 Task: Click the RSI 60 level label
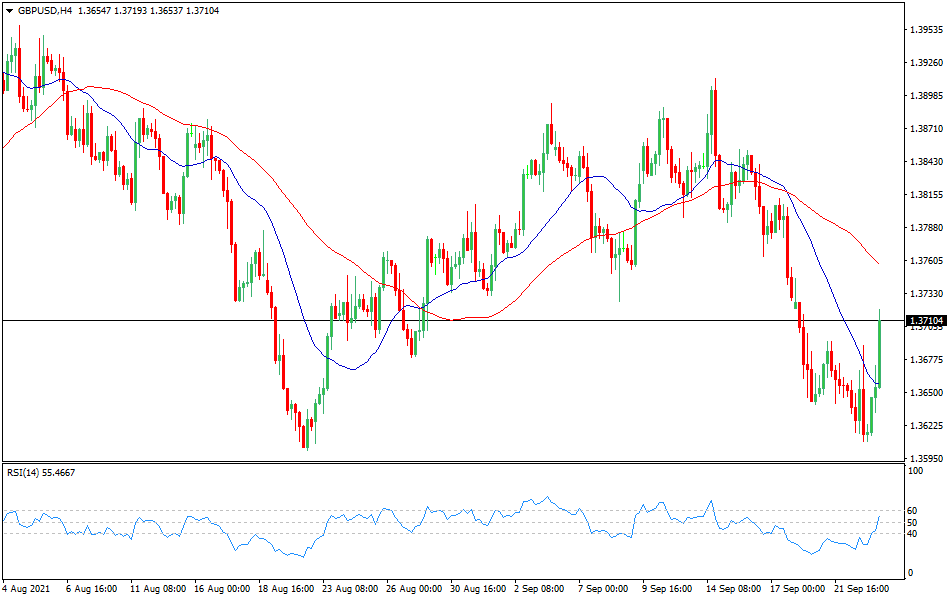click(912, 511)
